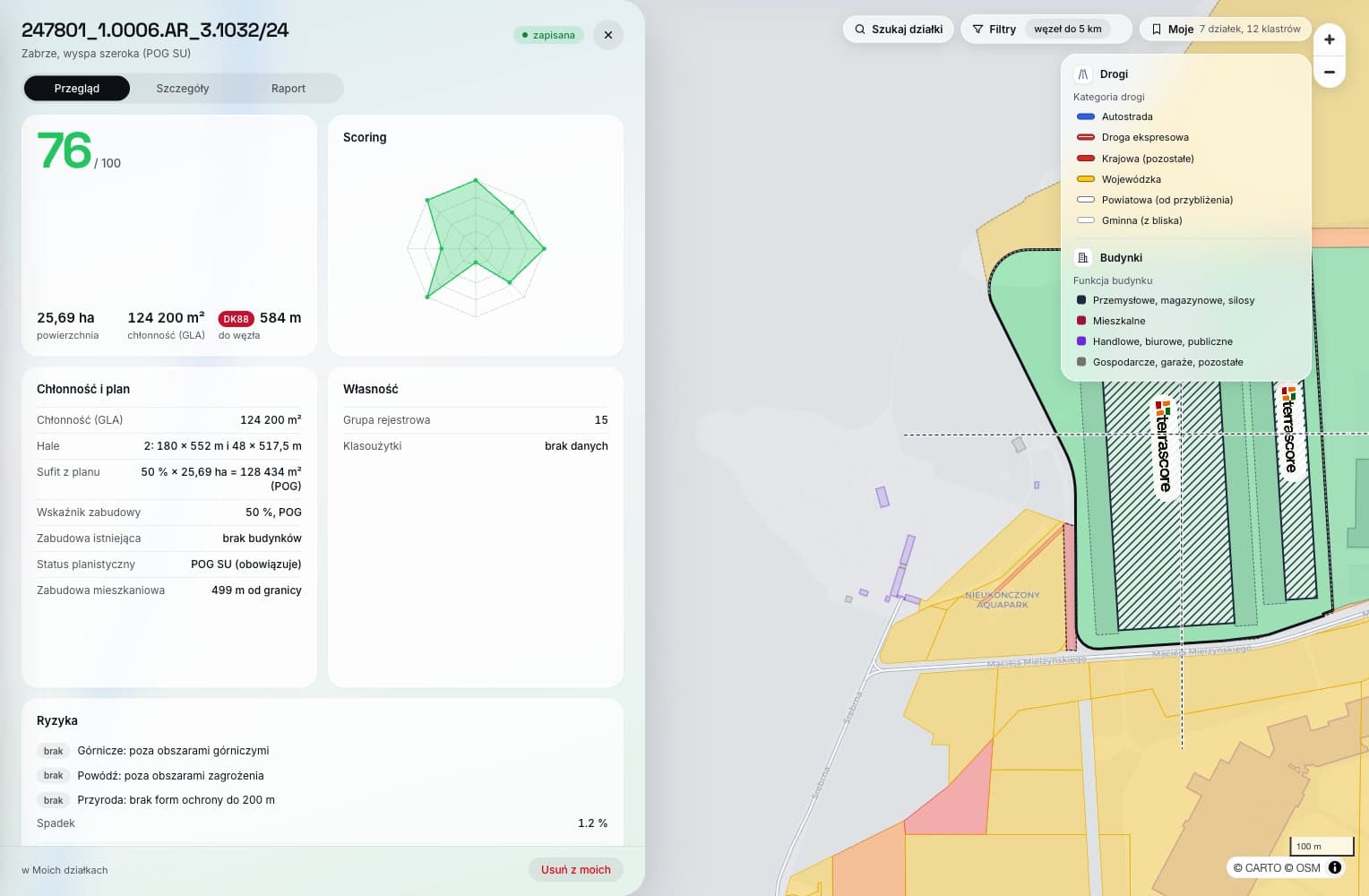Click the Filtry funnel icon

click(x=978, y=29)
